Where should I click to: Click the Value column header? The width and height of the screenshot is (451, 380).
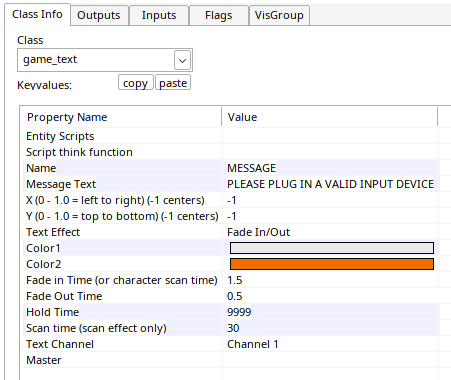[330, 117]
